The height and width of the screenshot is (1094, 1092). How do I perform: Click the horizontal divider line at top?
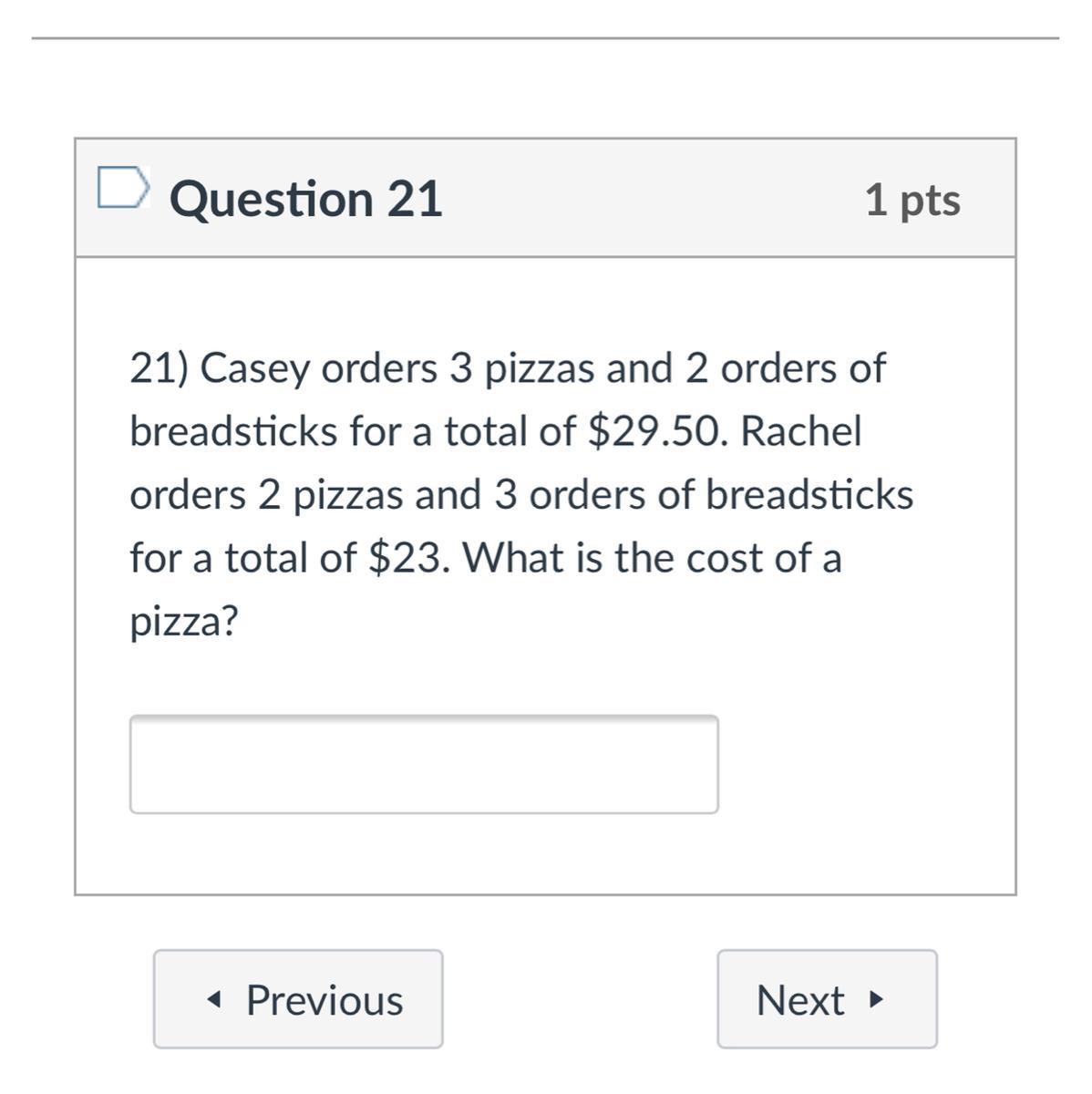[545, 38]
